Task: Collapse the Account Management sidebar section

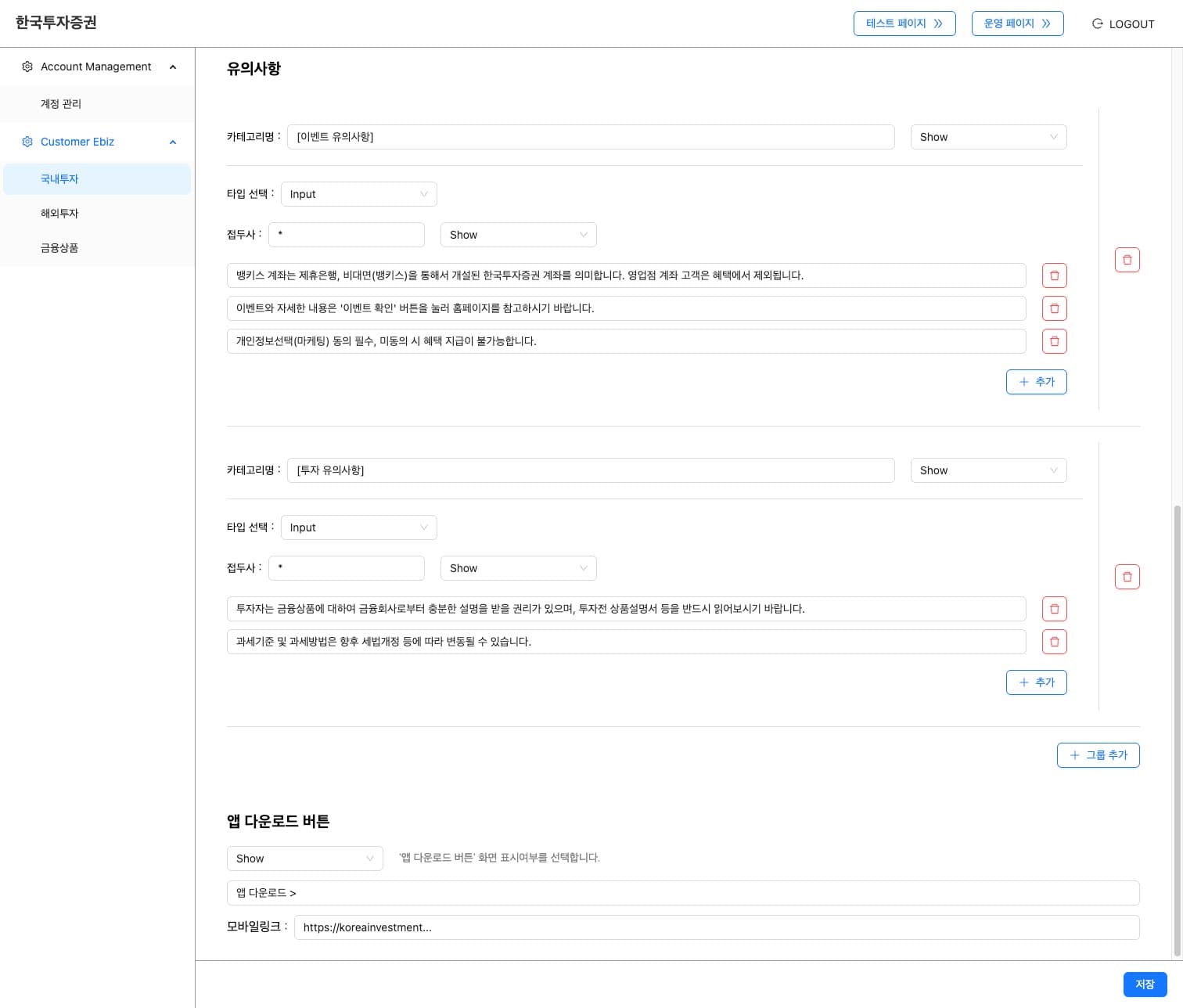Action: (173, 67)
